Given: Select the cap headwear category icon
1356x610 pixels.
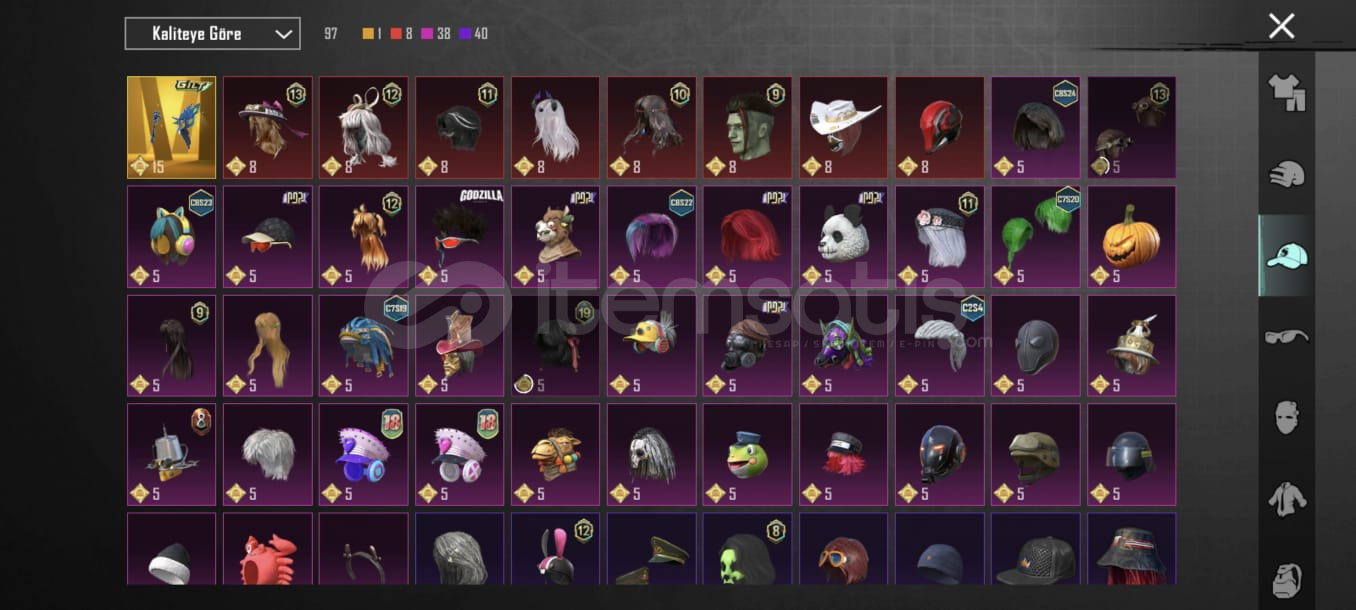Looking at the screenshot, I should click(1287, 256).
